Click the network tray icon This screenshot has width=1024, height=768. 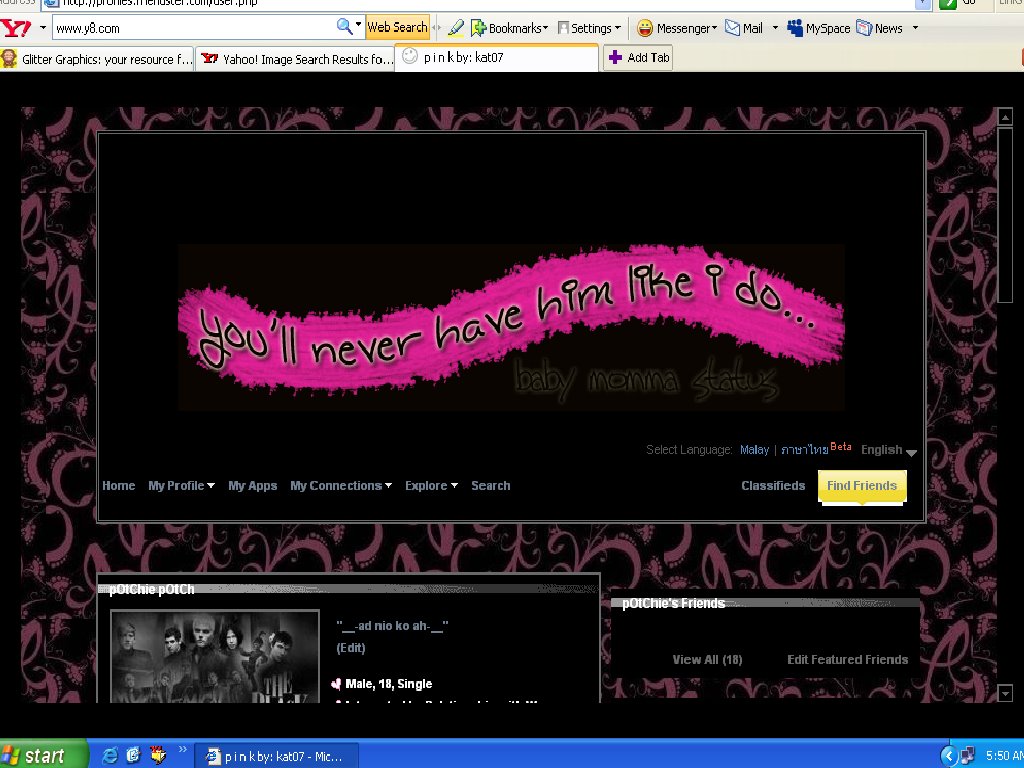[968, 756]
